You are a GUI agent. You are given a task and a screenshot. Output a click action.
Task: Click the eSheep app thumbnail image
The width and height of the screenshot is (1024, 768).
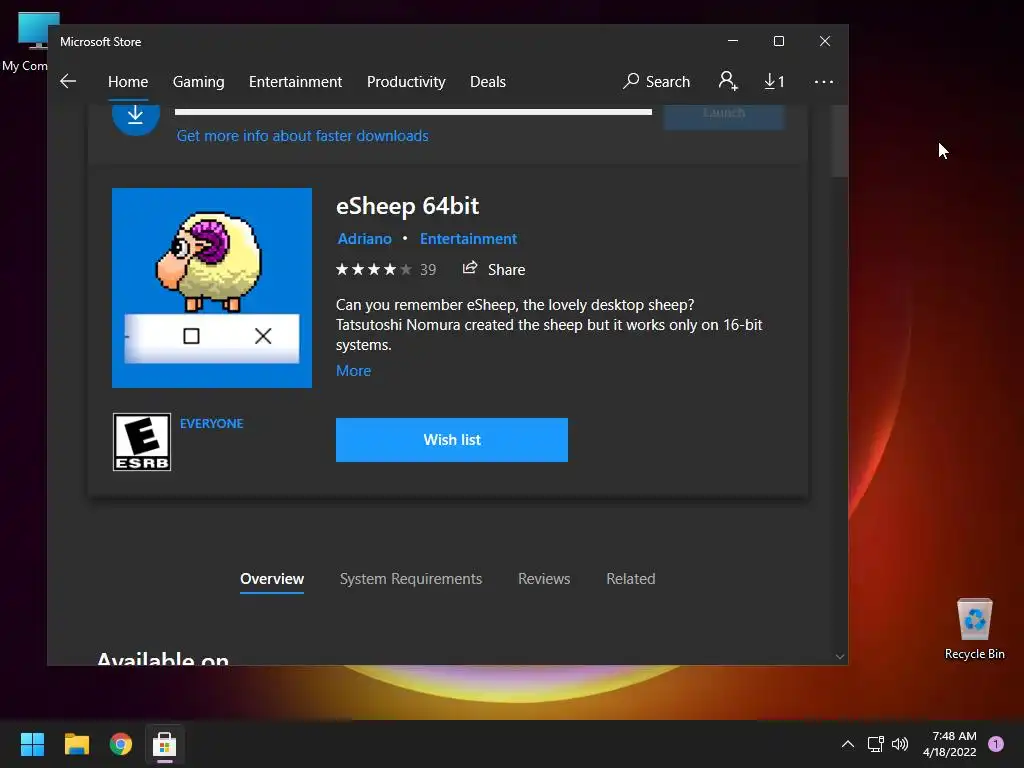click(x=212, y=288)
